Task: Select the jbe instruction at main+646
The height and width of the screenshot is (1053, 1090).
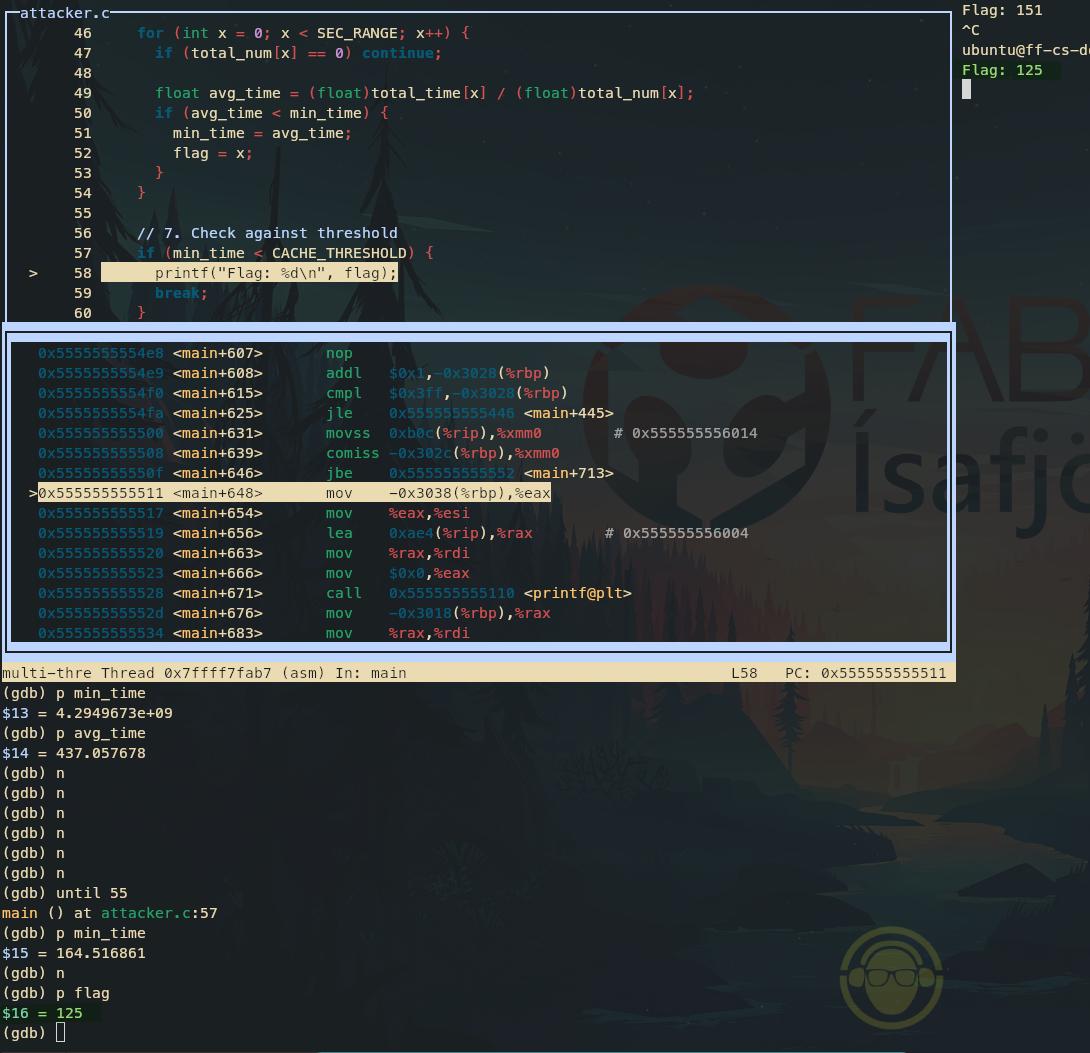Action: (326, 473)
